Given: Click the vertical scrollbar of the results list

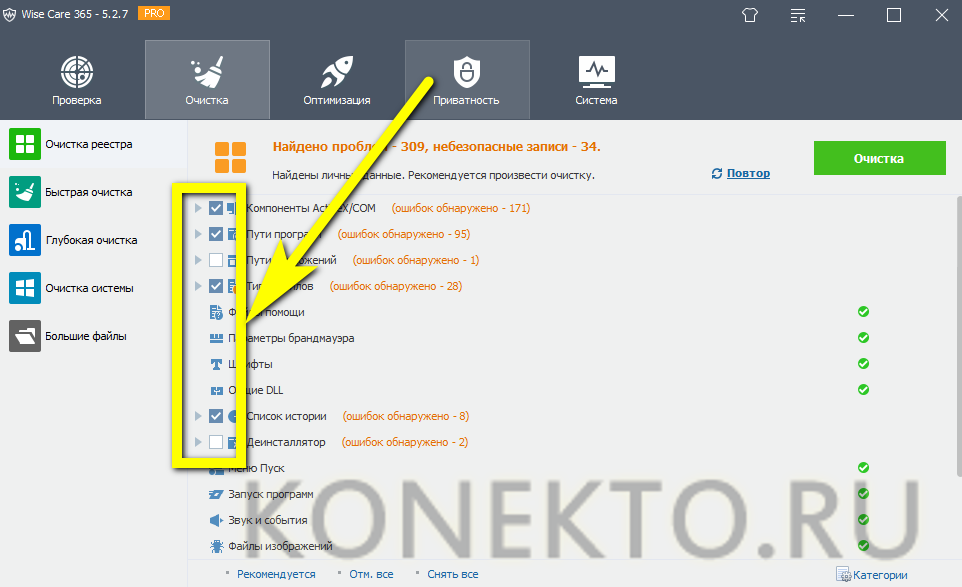Looking at the screenshot, I should point(959,336).
